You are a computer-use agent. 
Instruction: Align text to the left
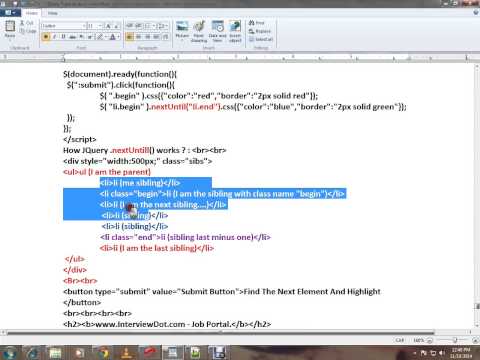pyautogui.click(x=130, y=37)
